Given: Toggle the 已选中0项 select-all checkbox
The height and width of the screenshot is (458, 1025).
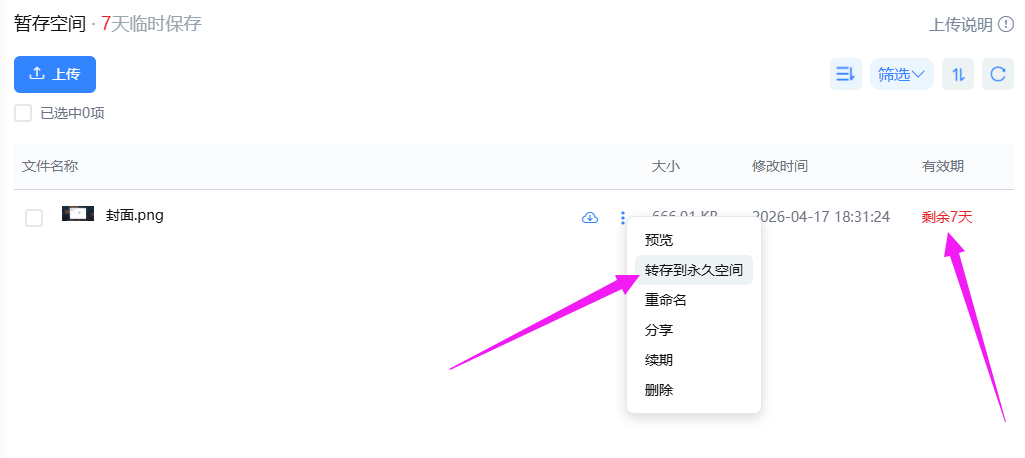Looking at the screenshot, I should click(23, 113).
